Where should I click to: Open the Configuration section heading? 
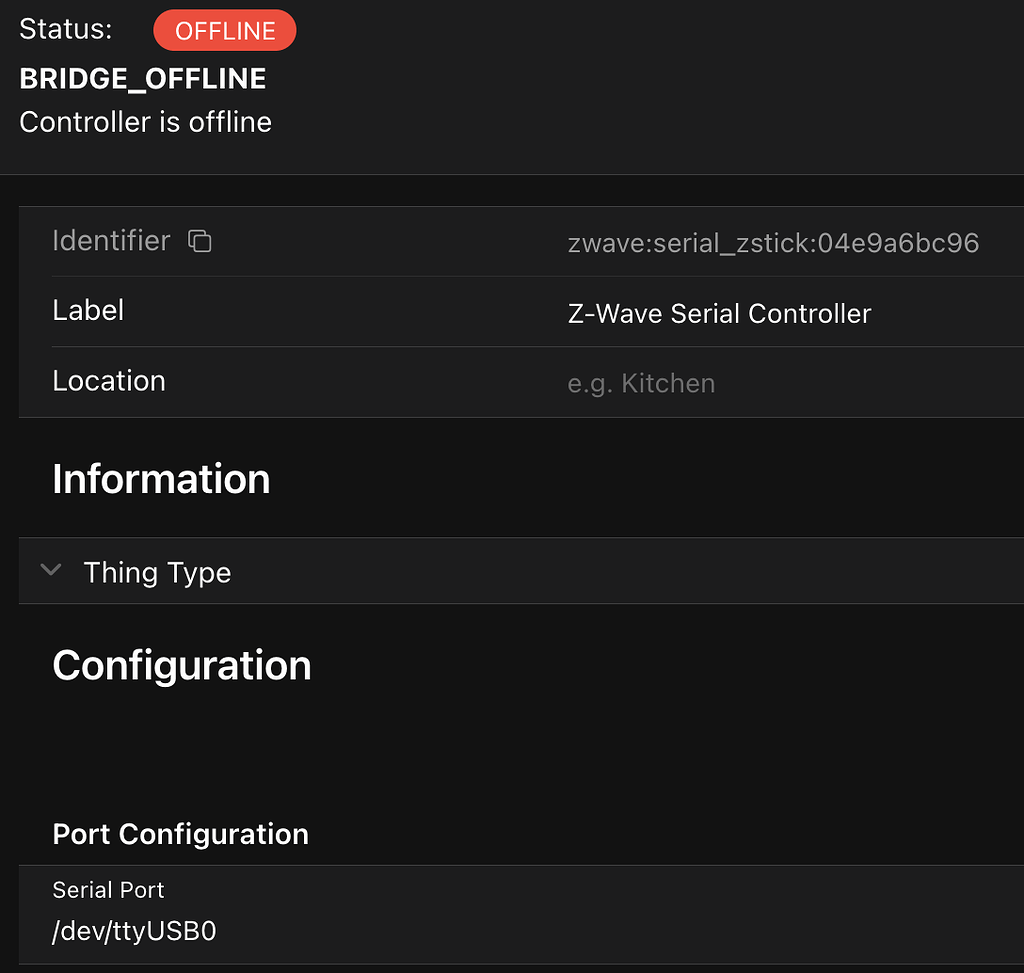click(x=181, y=664)
